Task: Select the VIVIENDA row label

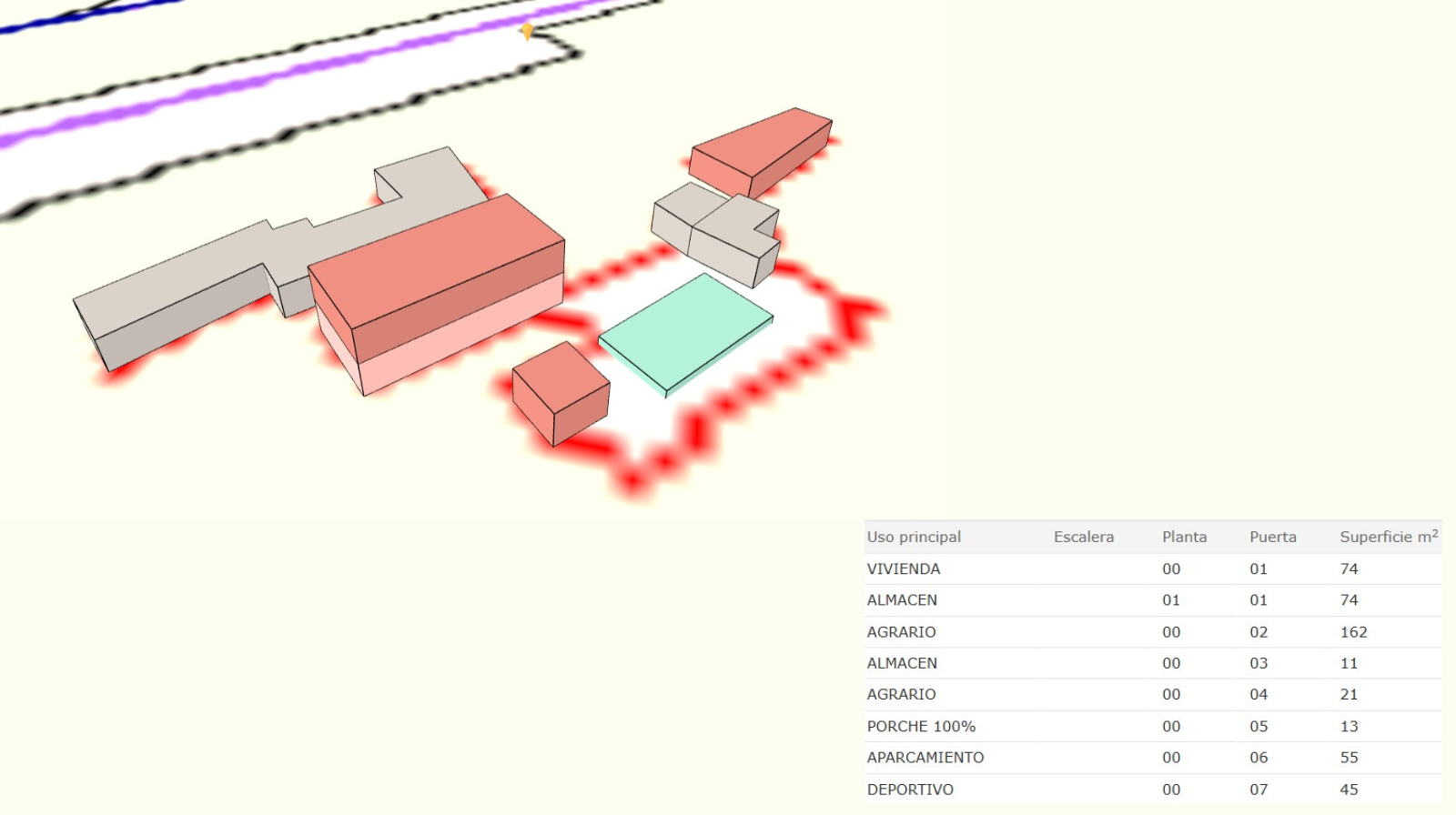Action: tap(904, 568)
